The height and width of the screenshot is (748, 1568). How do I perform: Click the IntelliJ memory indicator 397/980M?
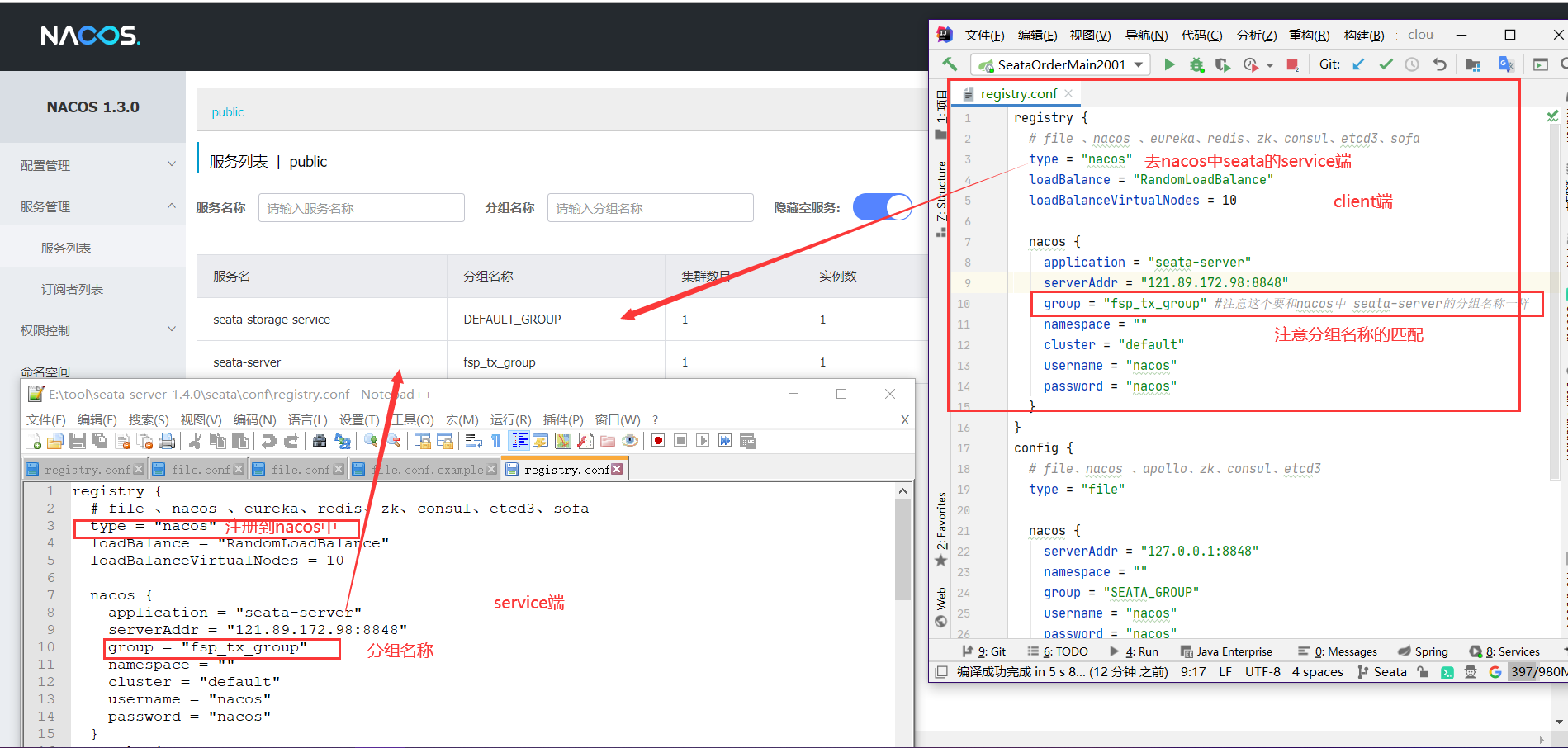point(1537,672)
